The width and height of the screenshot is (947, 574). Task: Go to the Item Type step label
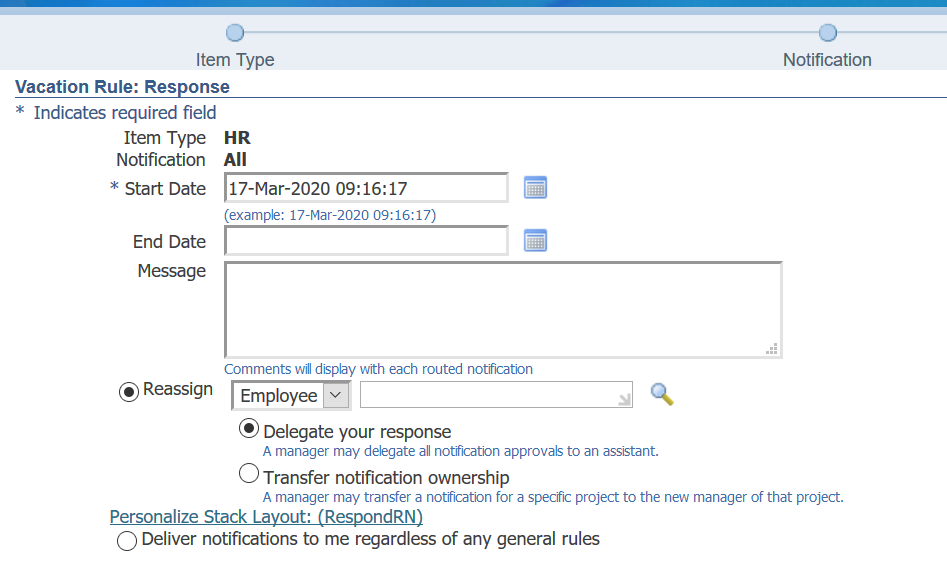pyautogui.click(x=235, y=60)
